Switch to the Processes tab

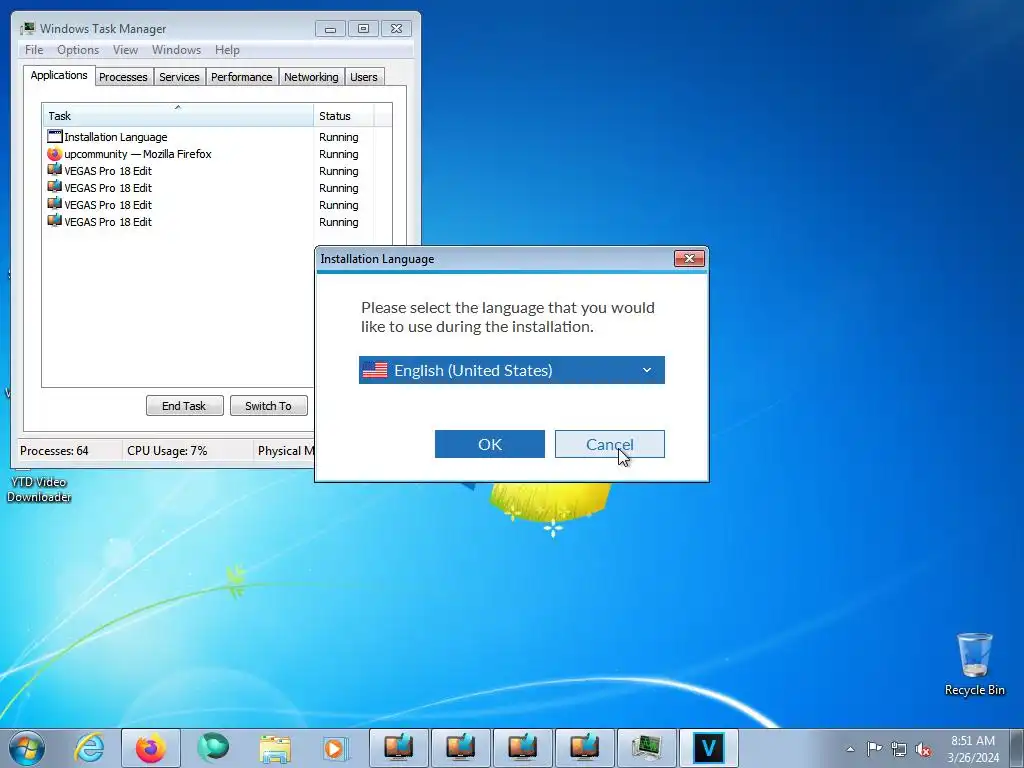(x=123, y=77)
